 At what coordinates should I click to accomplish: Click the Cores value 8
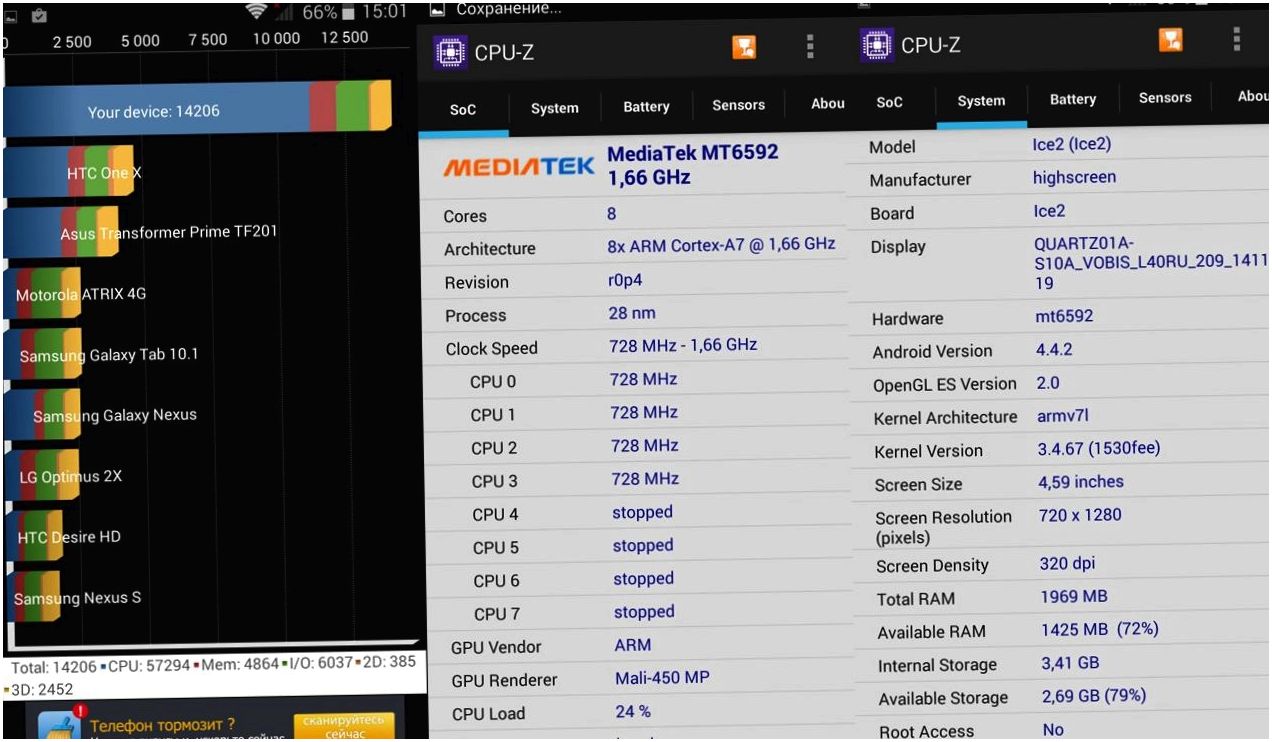pos(611,214)
